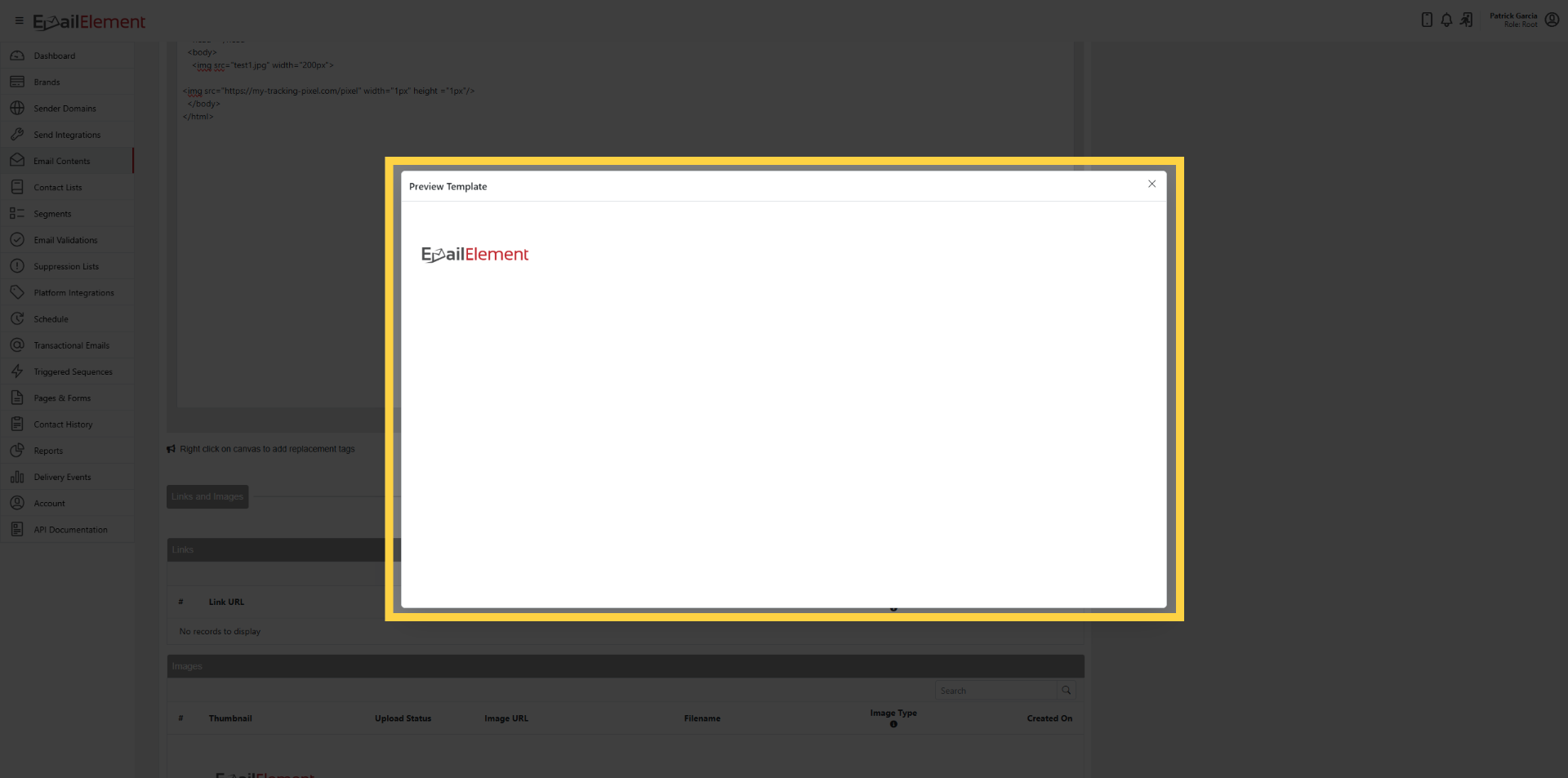Click the Dashboard gauge icon in sidebar
Image resolution: width=1568 pixels, height=778 pixels.
17,56
